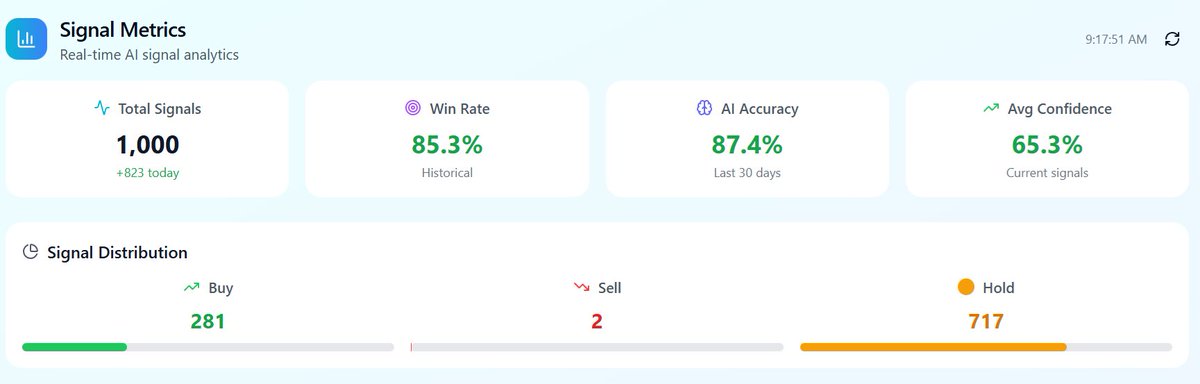The image size is (1200, 384).
Task: Click the Signal Metrics bar chart logo
Action: coord(26,39)
